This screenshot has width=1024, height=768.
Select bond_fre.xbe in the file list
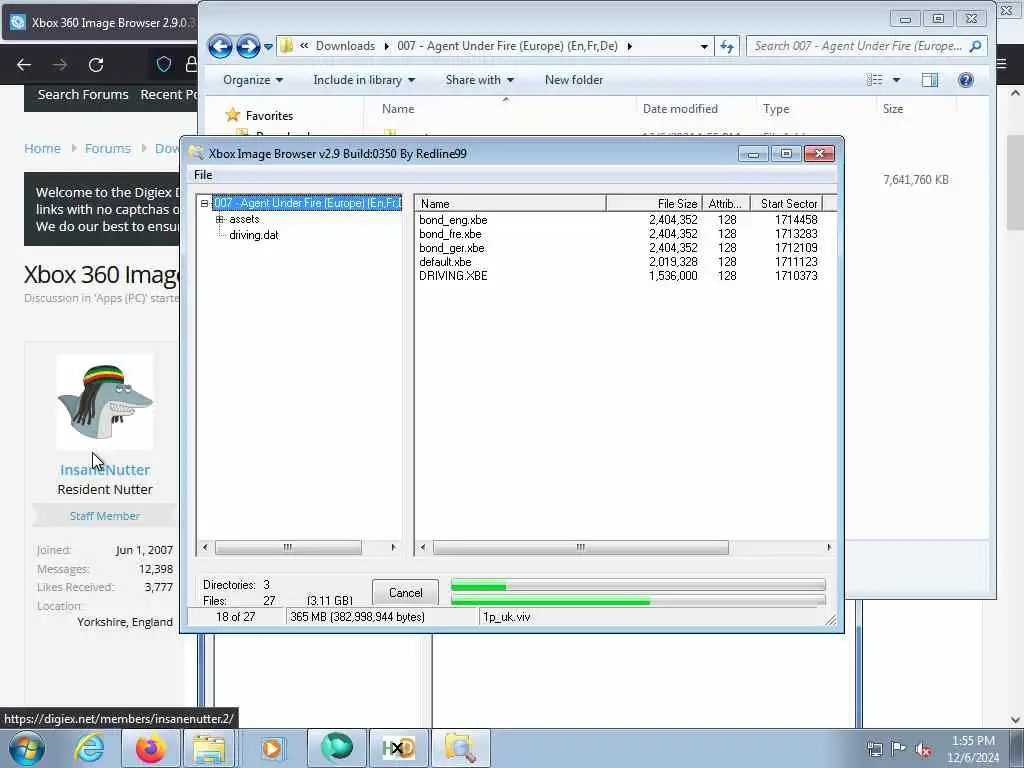[450, 234]
